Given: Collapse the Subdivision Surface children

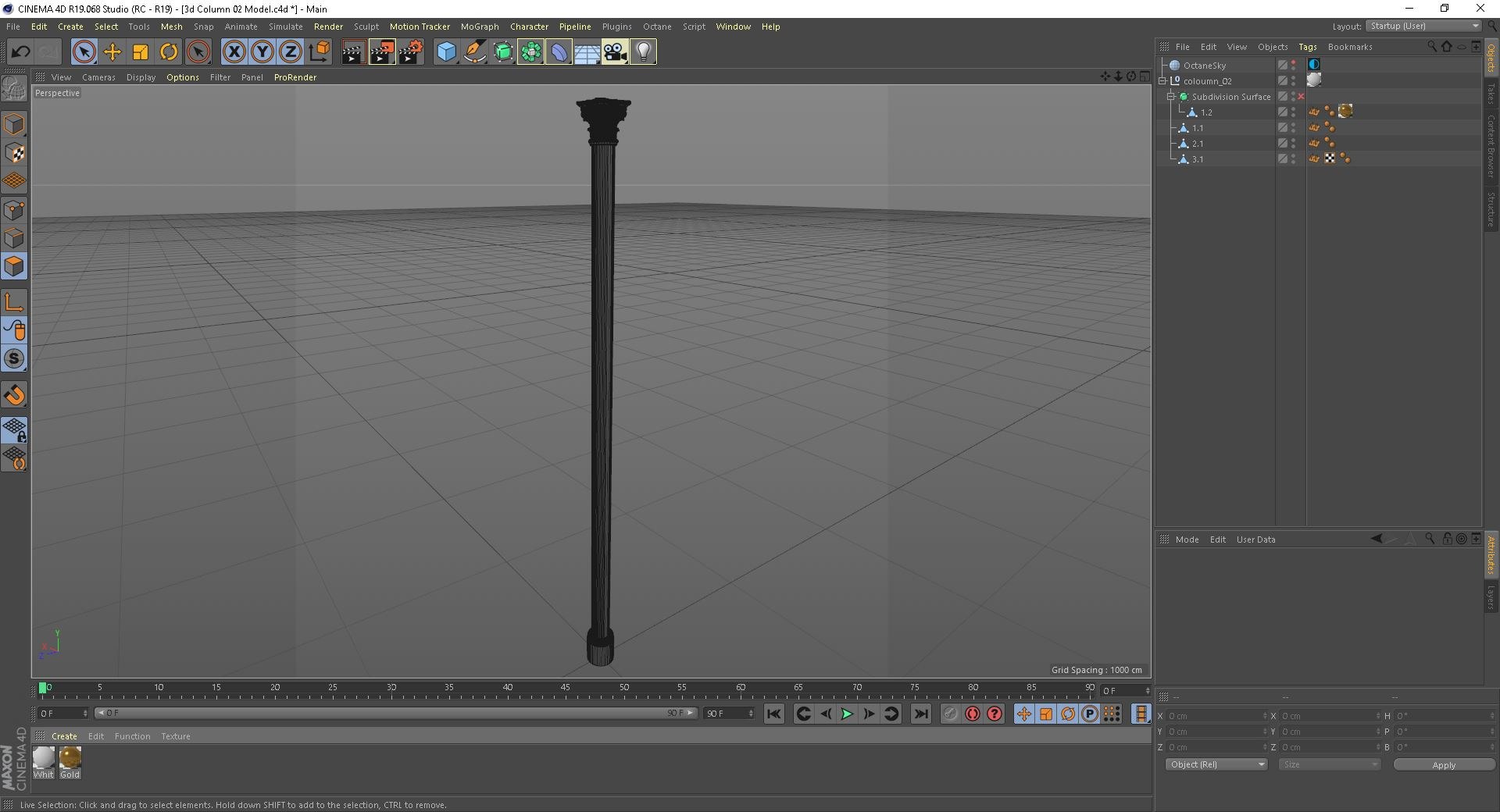Looking at the screenshot, I should tap(1171, 97).
